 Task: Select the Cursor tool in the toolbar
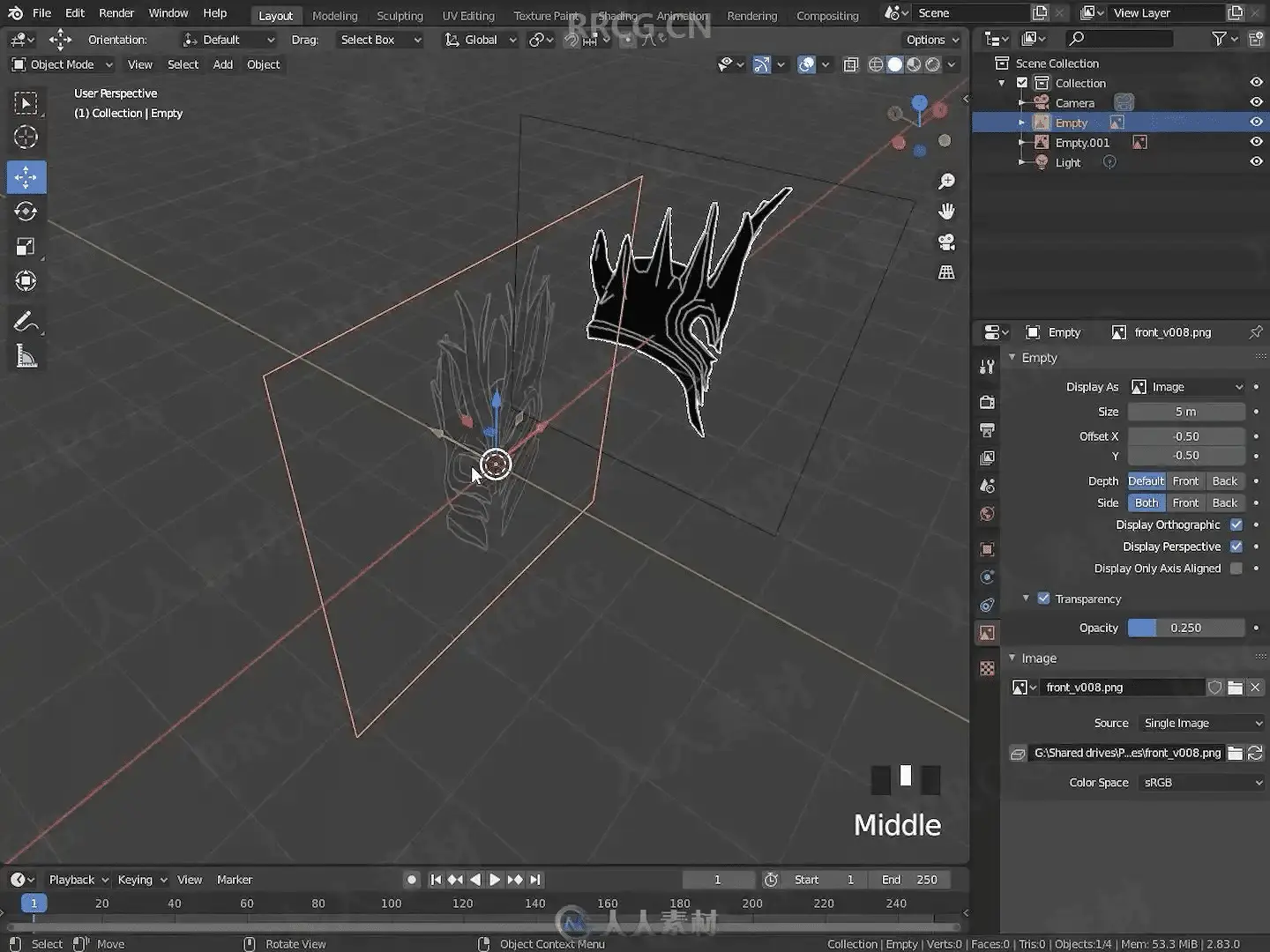pyautogui.click(x=26, y=138)
